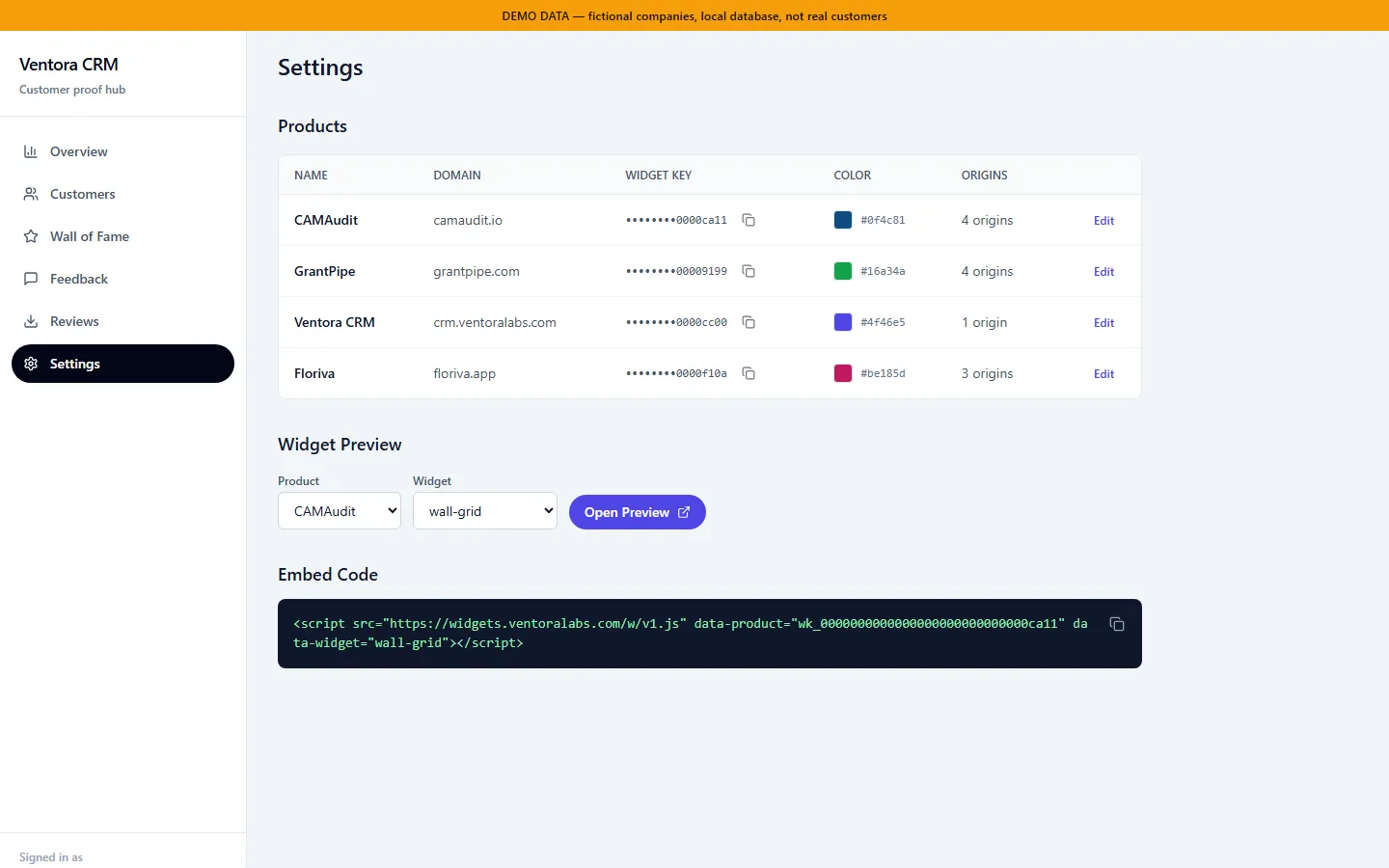Viewport: 1389px width, 868px height.
Task: Click the embed code script text
Action: [x=691, y=633]
